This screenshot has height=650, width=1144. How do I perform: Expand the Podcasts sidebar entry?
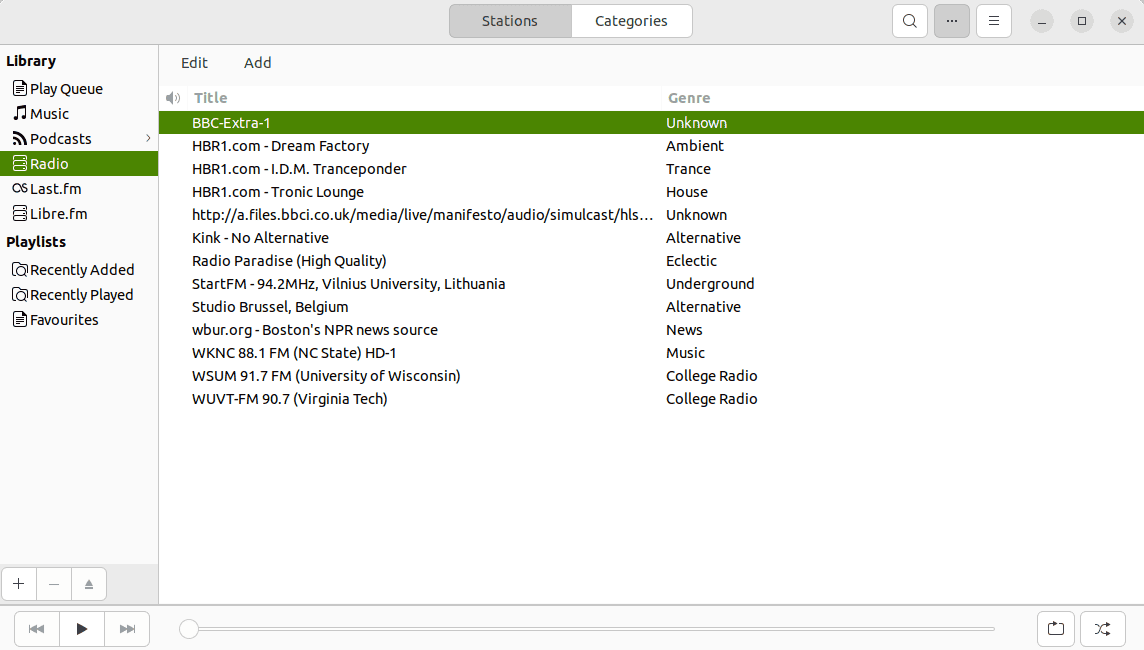tap(148, 139)
